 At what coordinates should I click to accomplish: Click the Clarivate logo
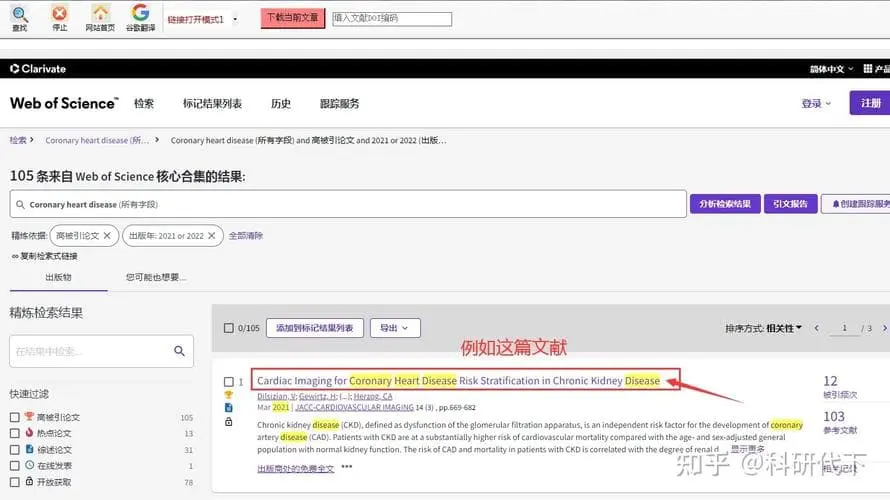point(38,69)
